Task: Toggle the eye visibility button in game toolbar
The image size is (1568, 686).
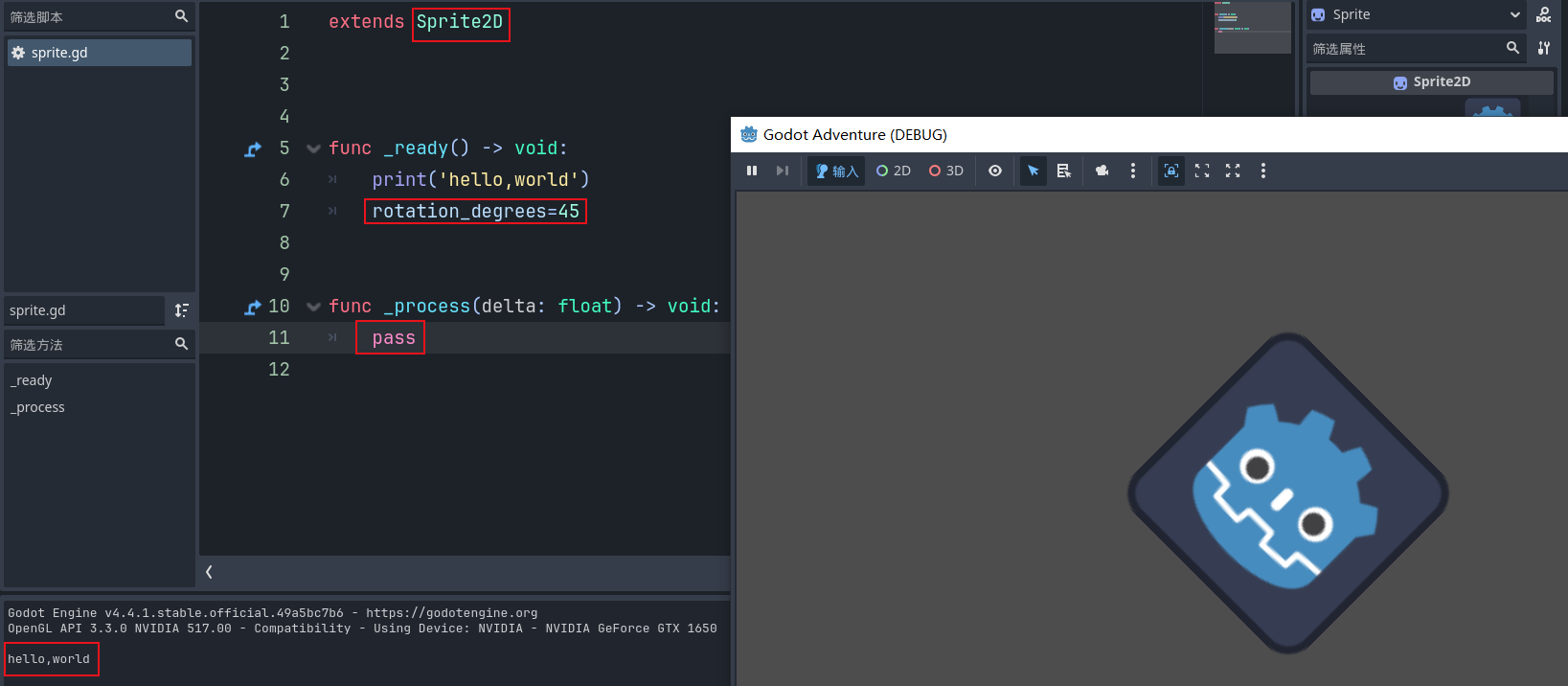Action: [995, 171]
